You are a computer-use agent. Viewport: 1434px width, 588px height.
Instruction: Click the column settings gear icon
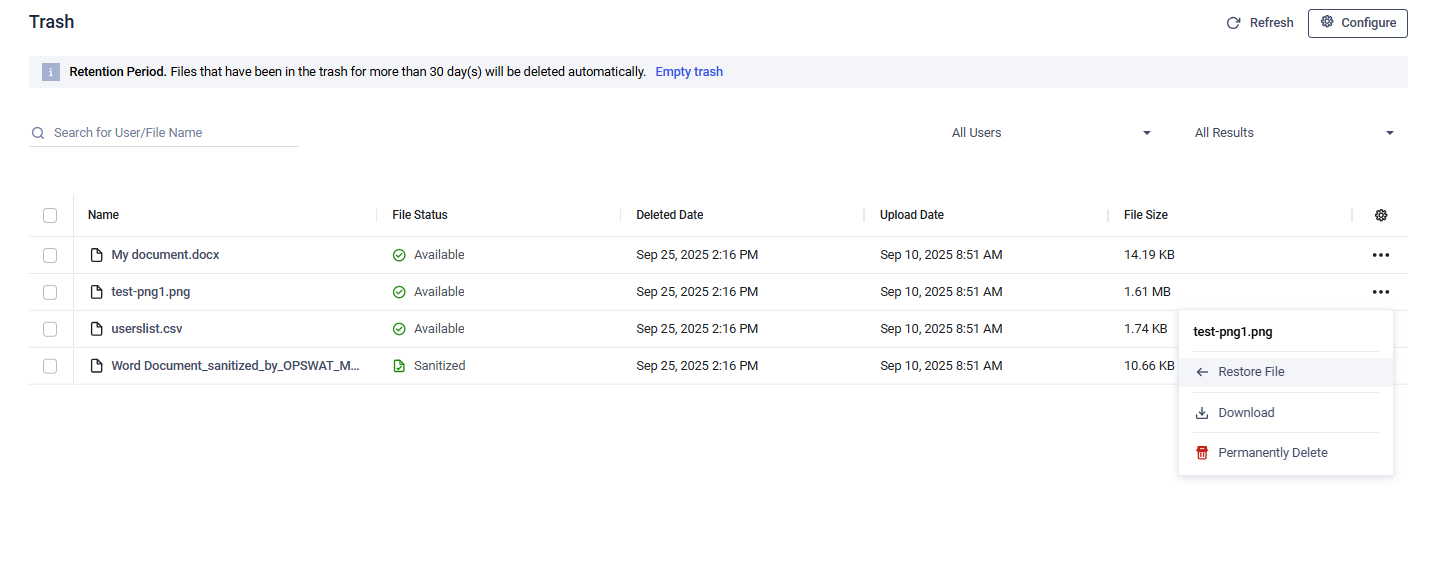click(1381, 215)
